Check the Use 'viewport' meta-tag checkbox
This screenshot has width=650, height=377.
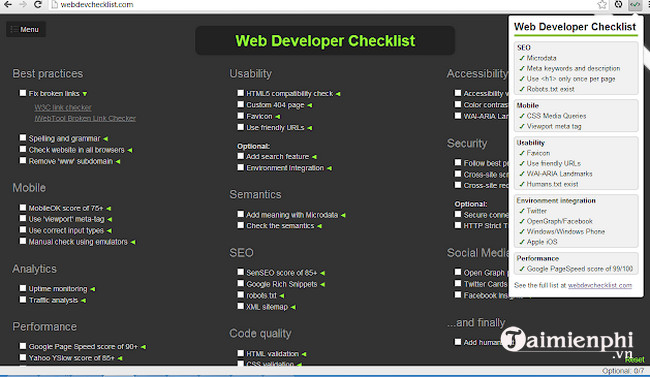click(x=23, y=218)
